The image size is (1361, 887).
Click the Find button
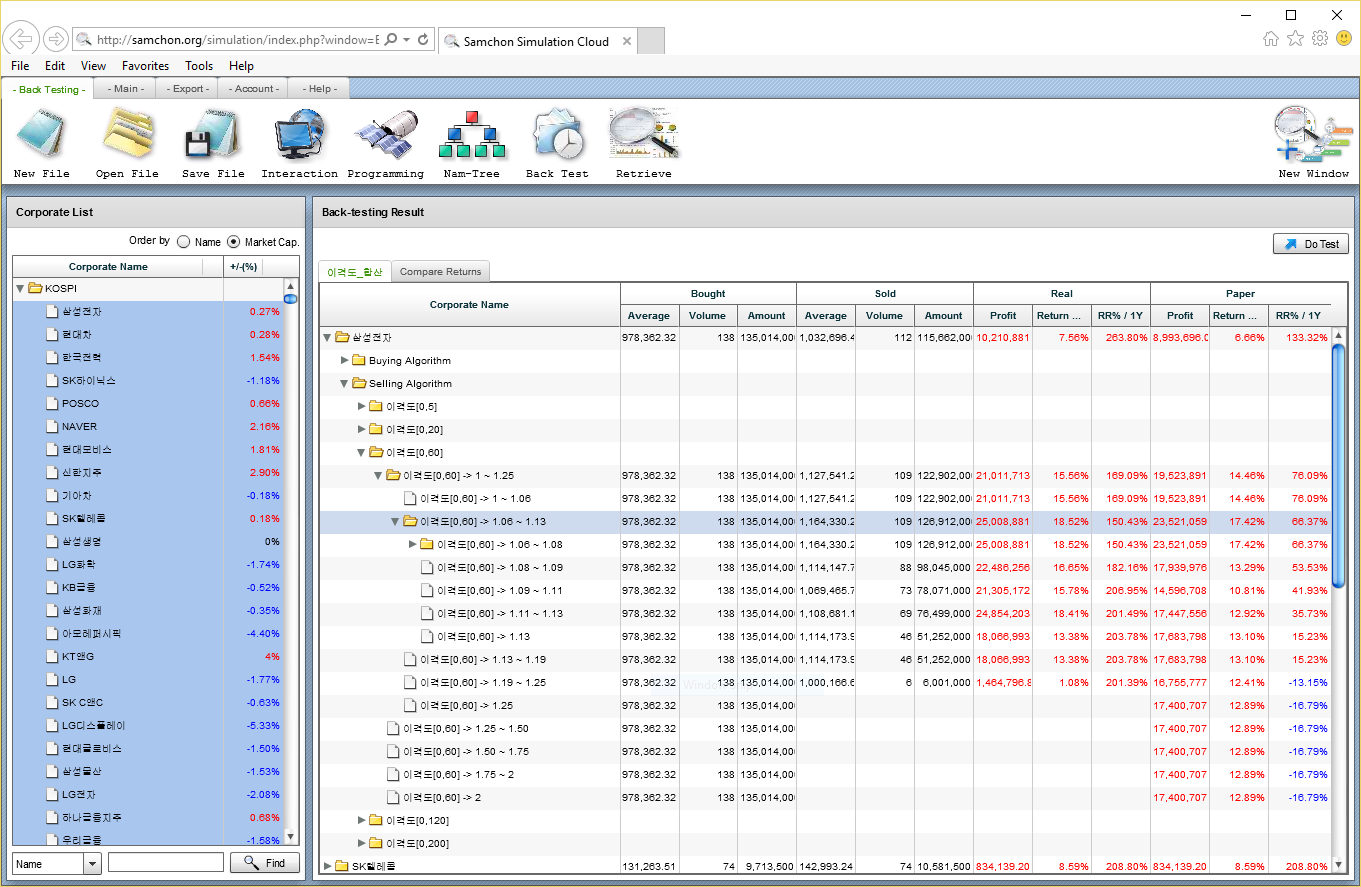pyautogui.click(x=265, y=863)
